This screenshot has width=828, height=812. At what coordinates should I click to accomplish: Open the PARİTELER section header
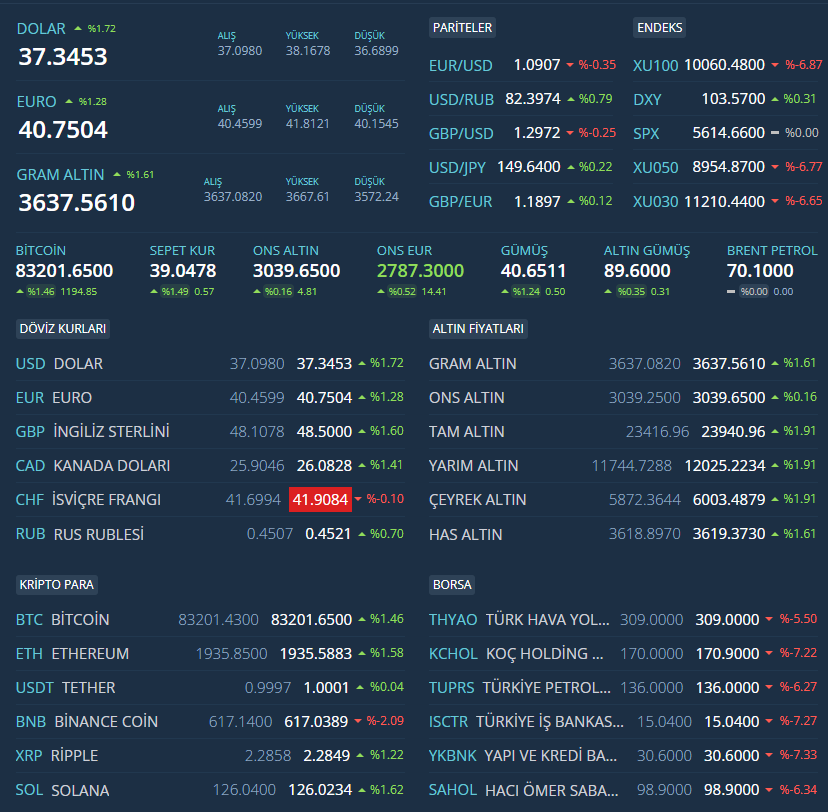tap(462, 28)
